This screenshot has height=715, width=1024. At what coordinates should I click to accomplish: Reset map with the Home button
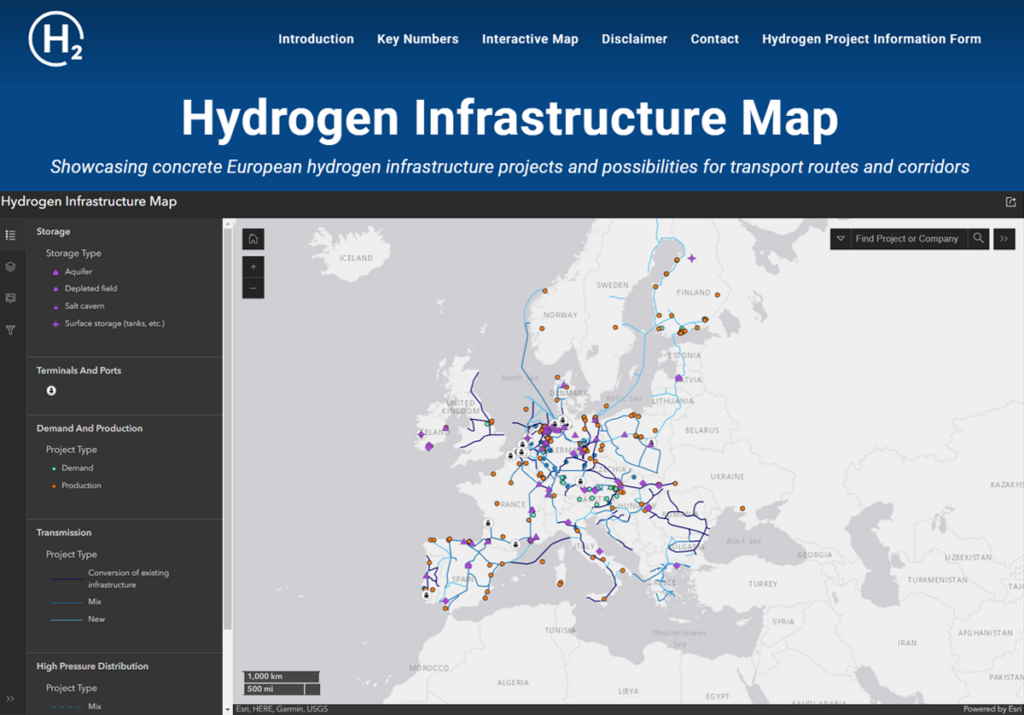point(253,239)
